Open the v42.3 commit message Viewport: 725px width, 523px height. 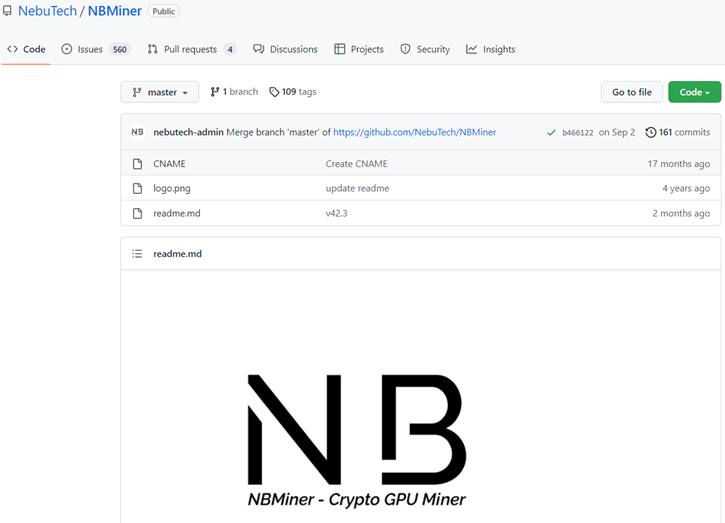336,213
